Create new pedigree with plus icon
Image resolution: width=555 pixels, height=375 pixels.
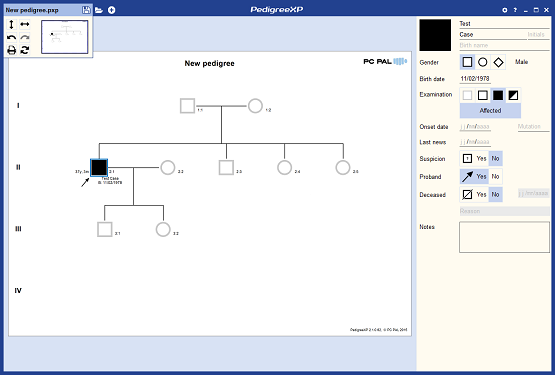click(x=111, y=10)
